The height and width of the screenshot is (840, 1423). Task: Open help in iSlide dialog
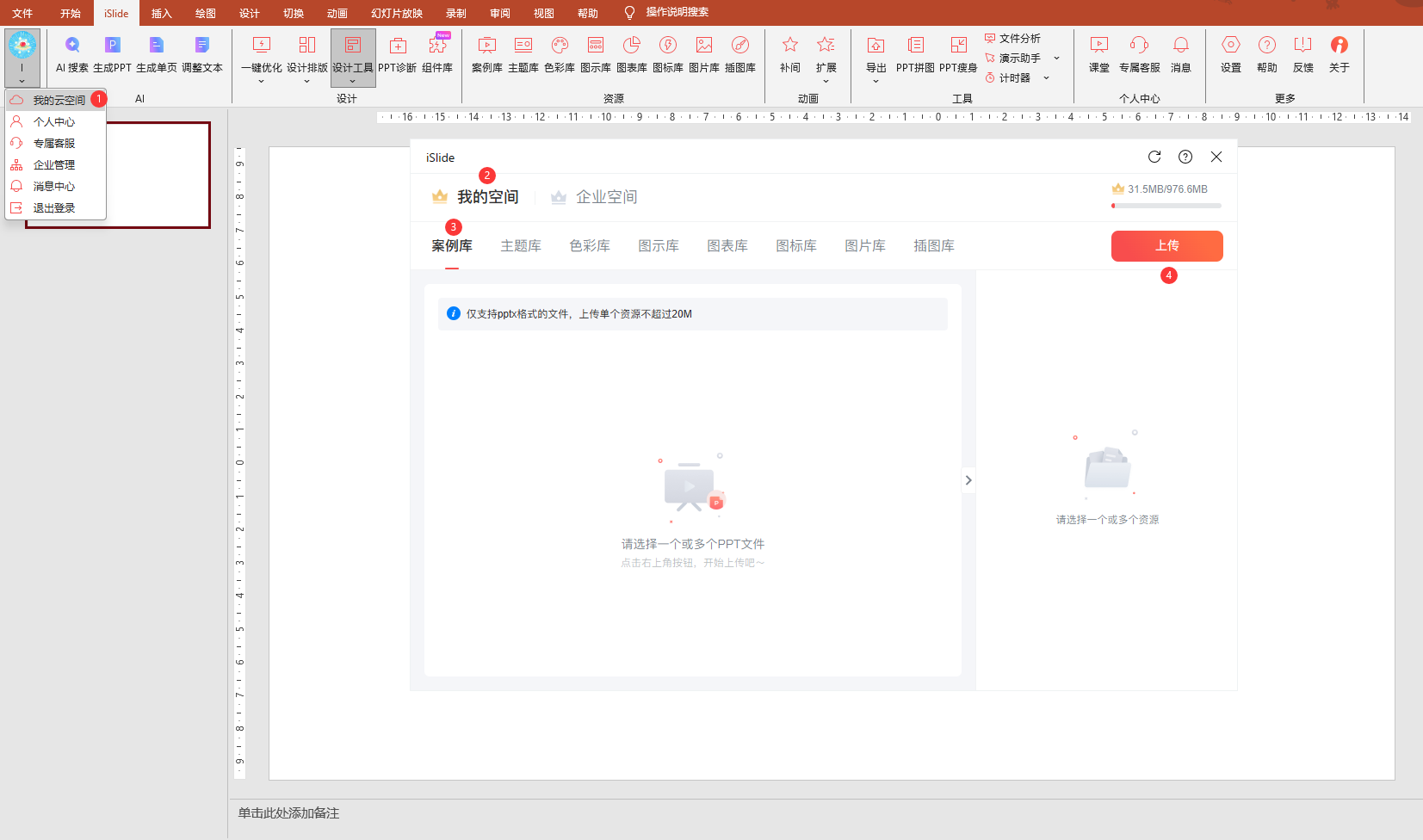1185,157
